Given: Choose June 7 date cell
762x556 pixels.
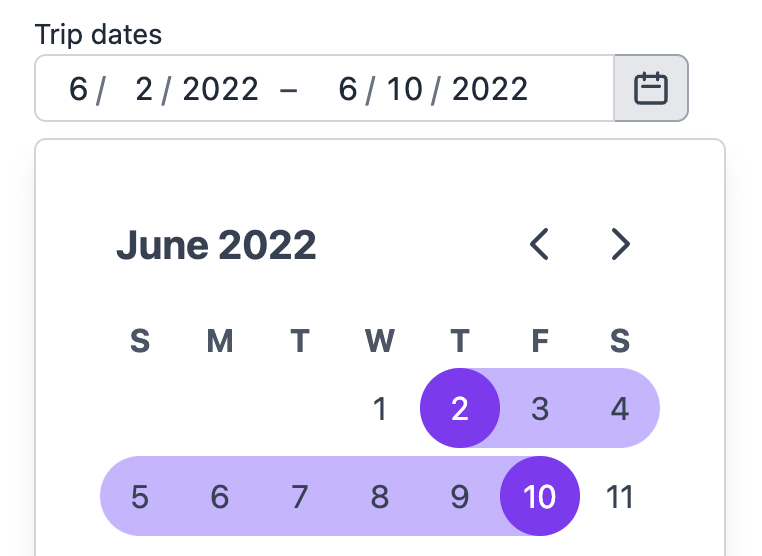Looking at the screenshot, I should (x=300, y=496).
